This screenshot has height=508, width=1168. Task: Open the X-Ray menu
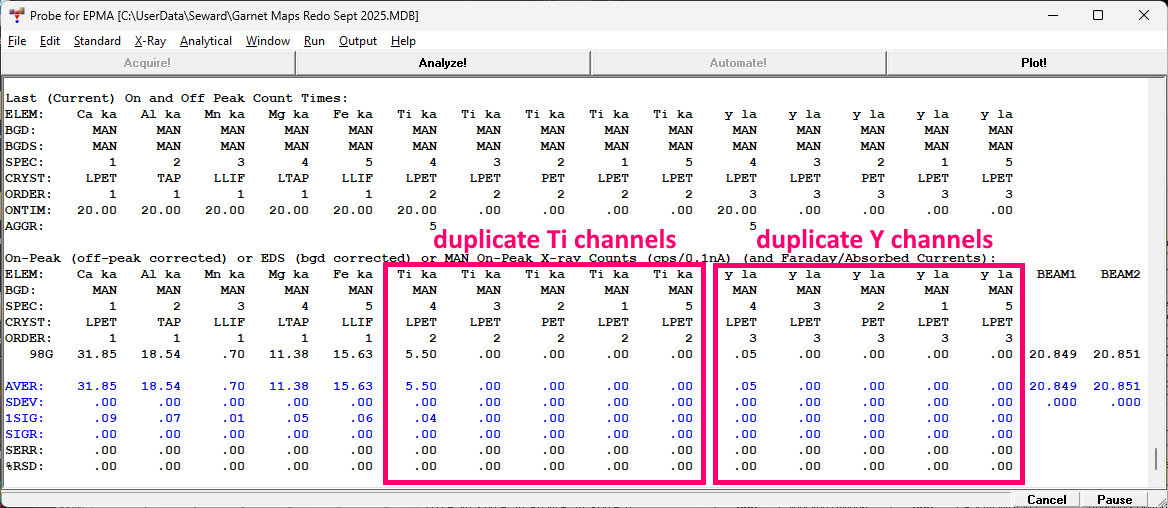point(150,41)
